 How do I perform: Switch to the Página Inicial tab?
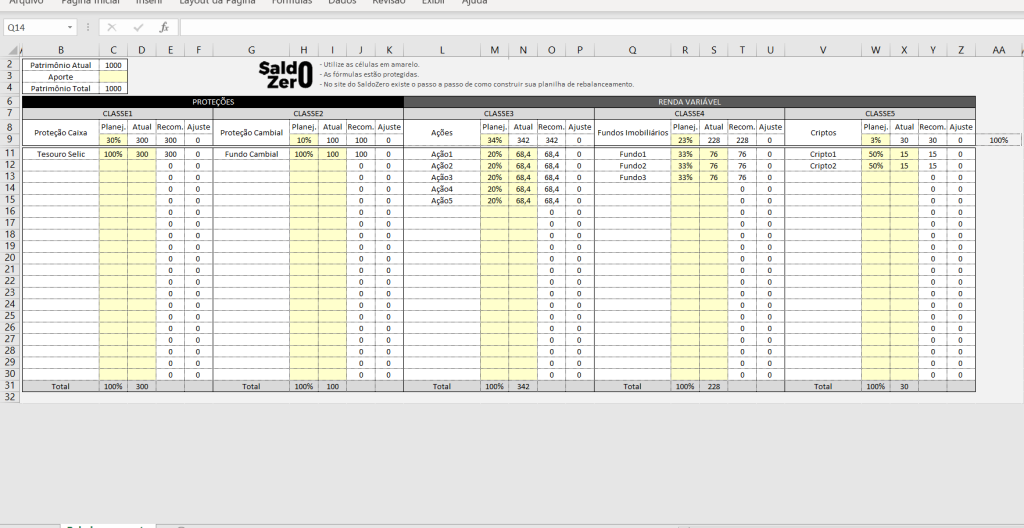tap(90, 2)
